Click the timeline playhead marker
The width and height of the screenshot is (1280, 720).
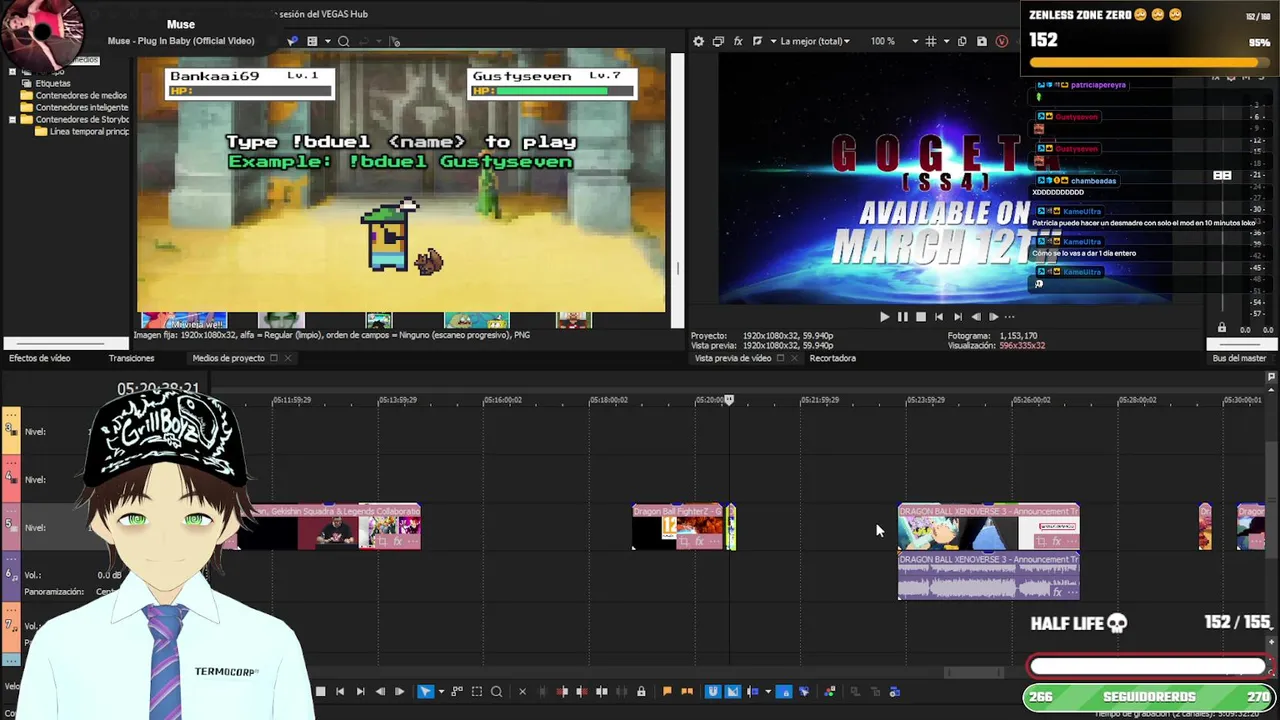[x=729, y=400]
